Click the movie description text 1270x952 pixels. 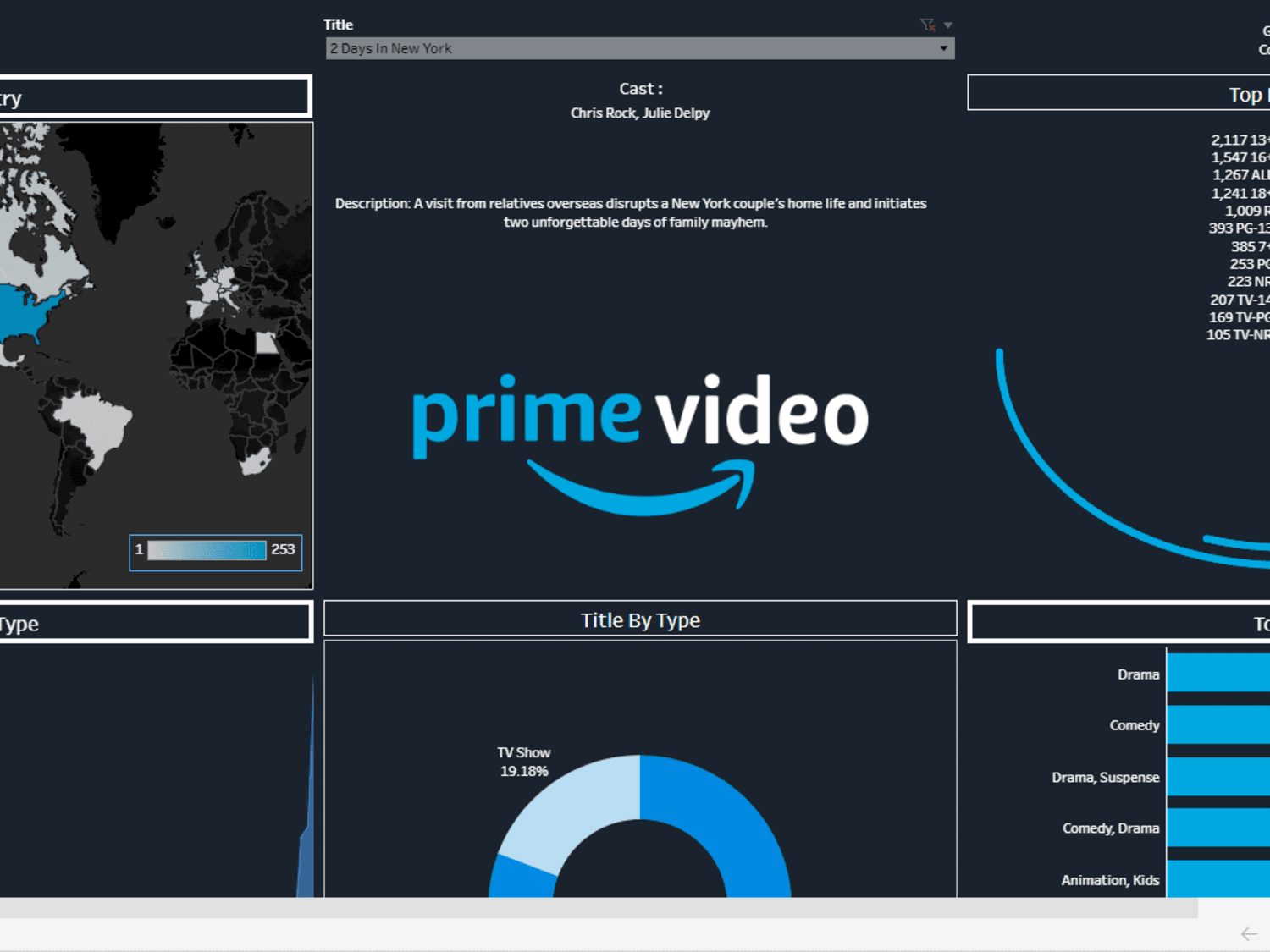coord(631,212)
